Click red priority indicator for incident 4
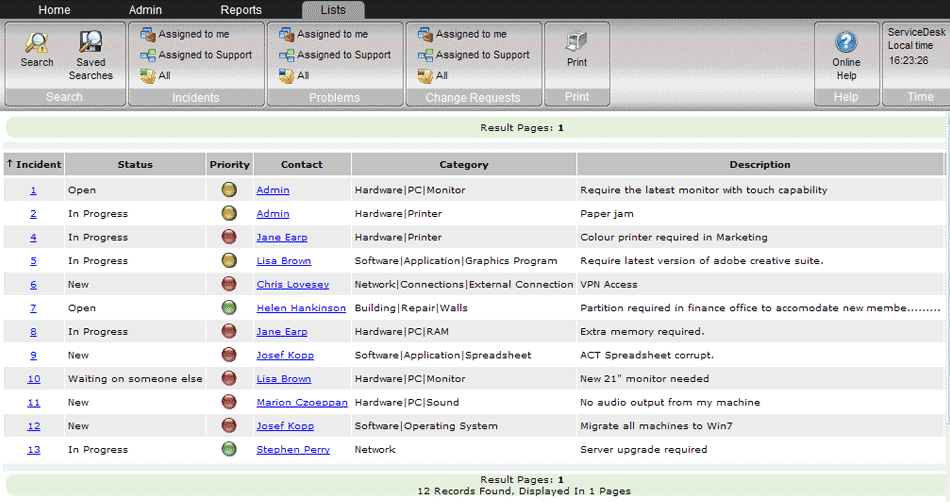The image size is (950, 502). point(229,237)
